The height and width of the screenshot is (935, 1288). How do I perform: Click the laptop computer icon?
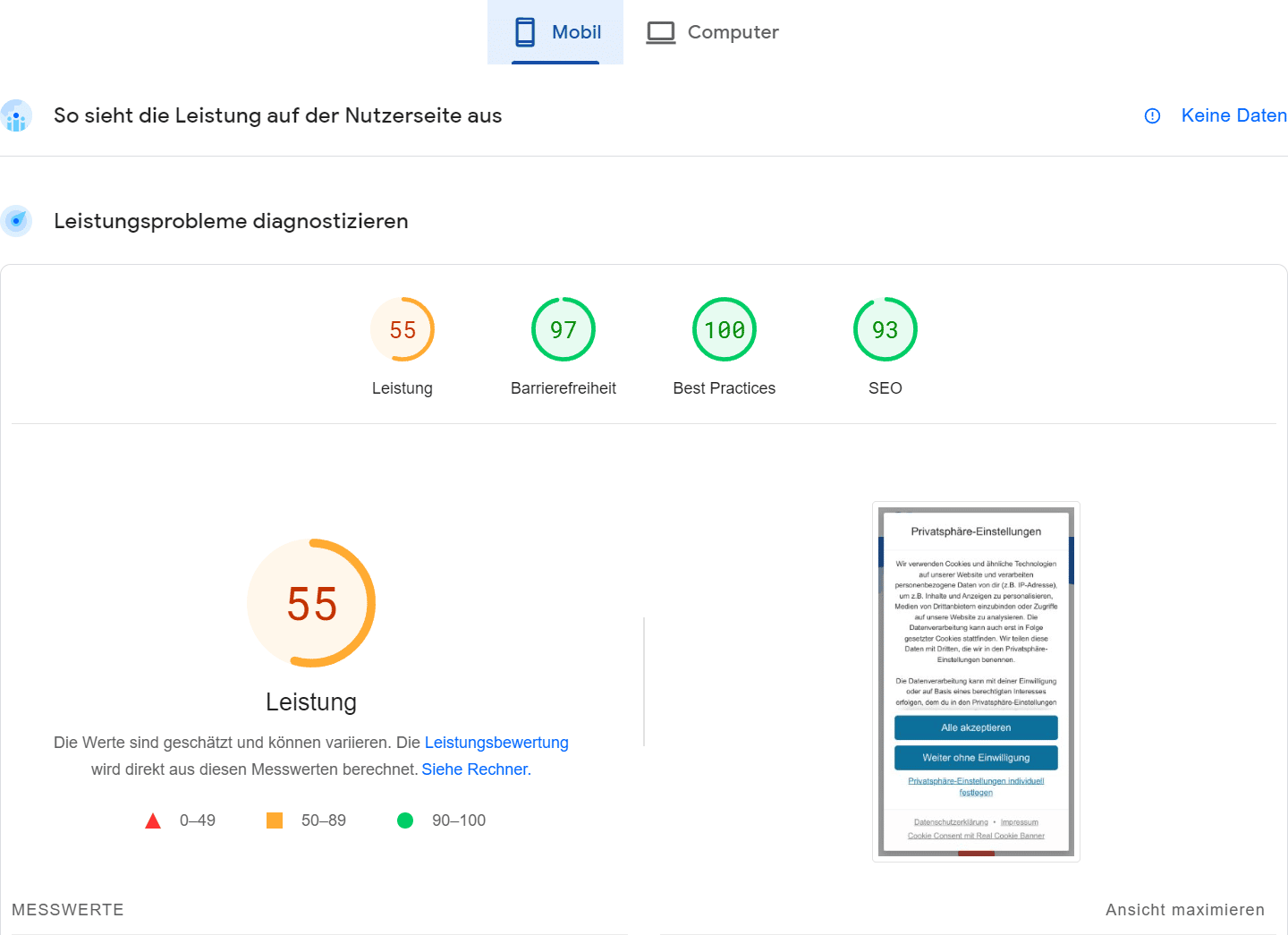pos(661,33)
